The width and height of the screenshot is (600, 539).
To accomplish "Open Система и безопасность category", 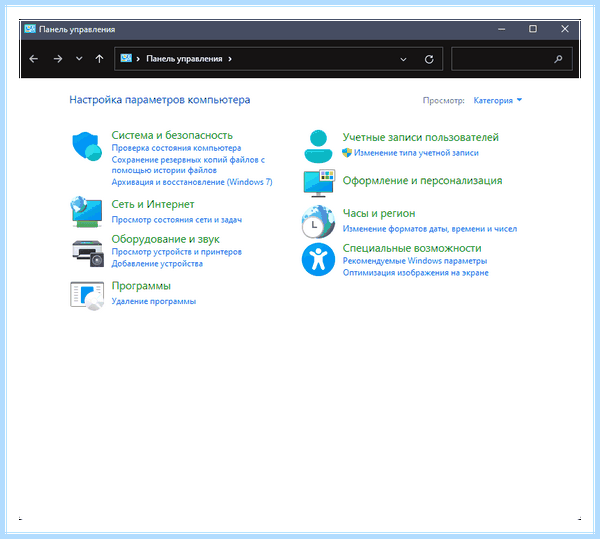I will pyautogui.click(x=172, y=135).
